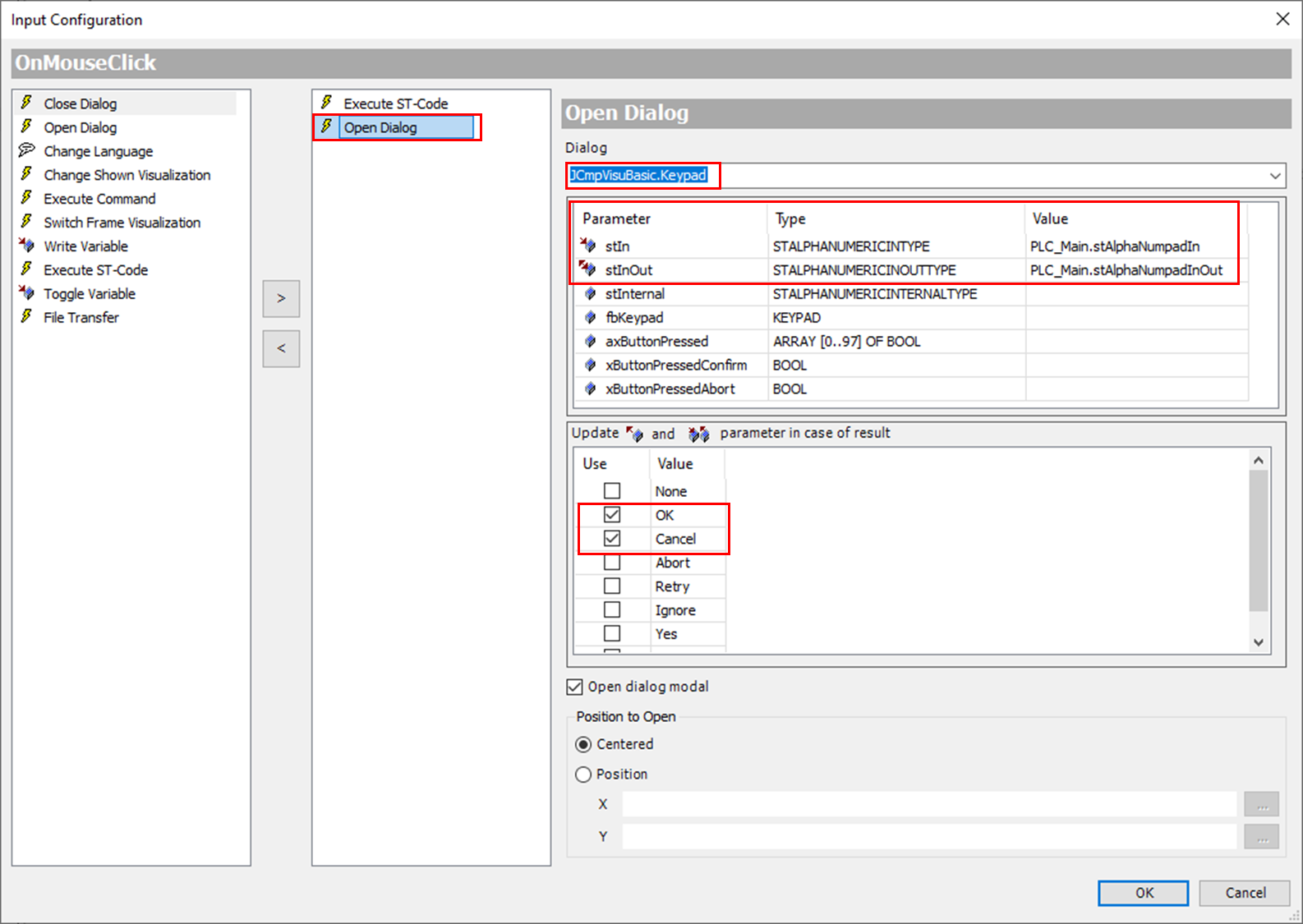Select the Position radio button
The image size is (1303, 924).
583,775
